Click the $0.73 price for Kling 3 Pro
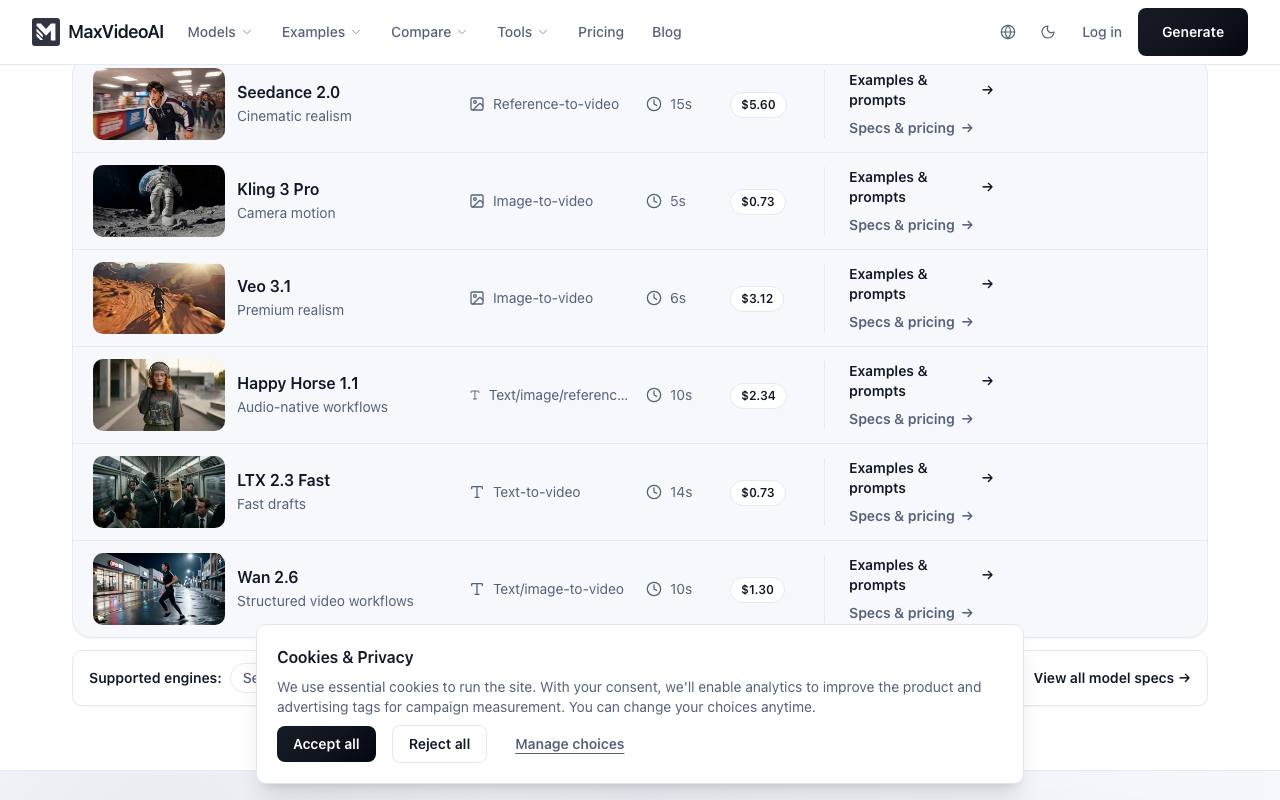1280x800 pixels. coord(758,201)
